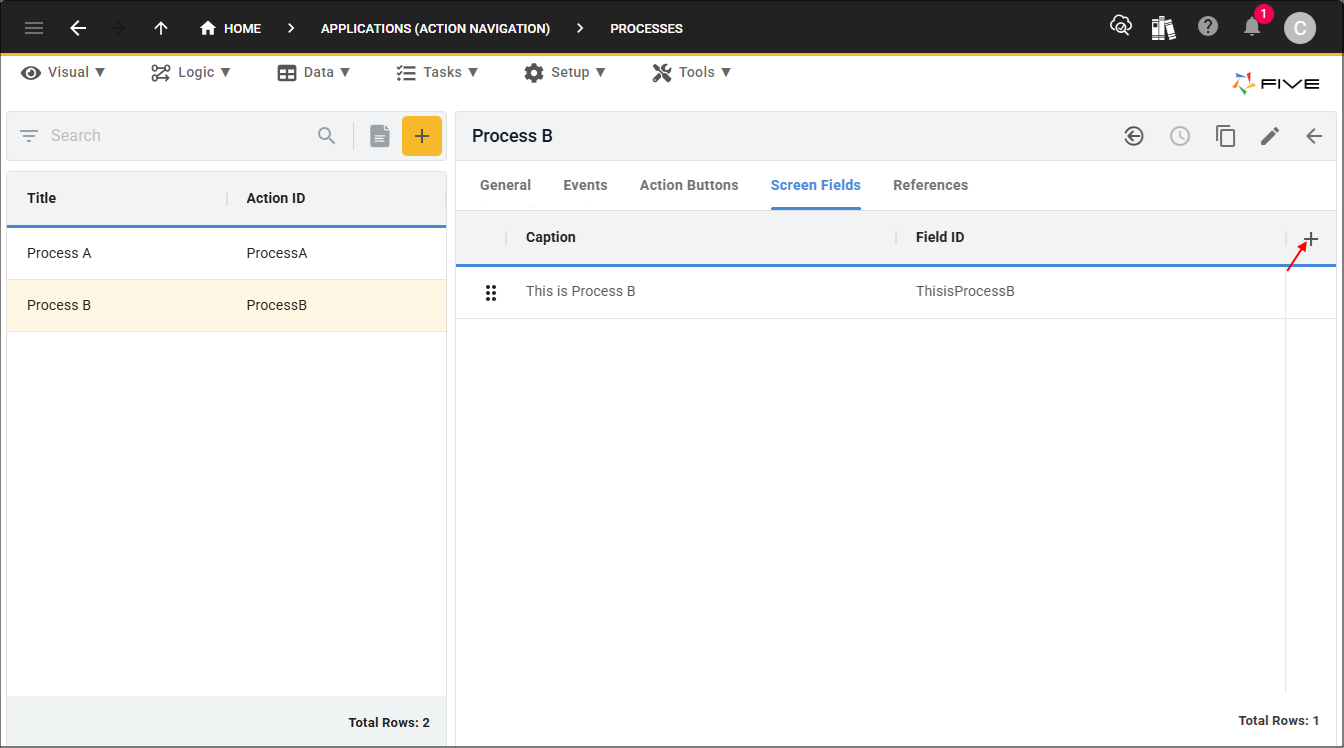Image resolution: width=1344 pixels, height=748 pixels.
Task: Click the ProcessB Action ID cell
Action: pos(277,305)
